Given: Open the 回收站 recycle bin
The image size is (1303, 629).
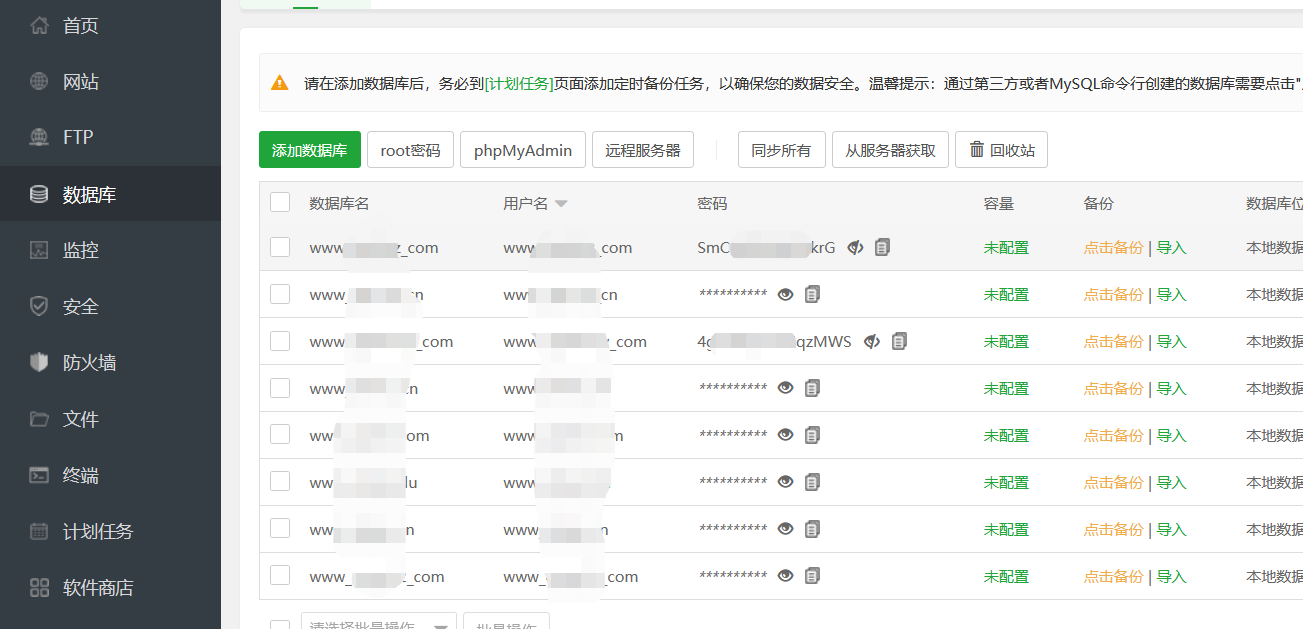Looking at the screenshot, I should tap(1001, 150).
